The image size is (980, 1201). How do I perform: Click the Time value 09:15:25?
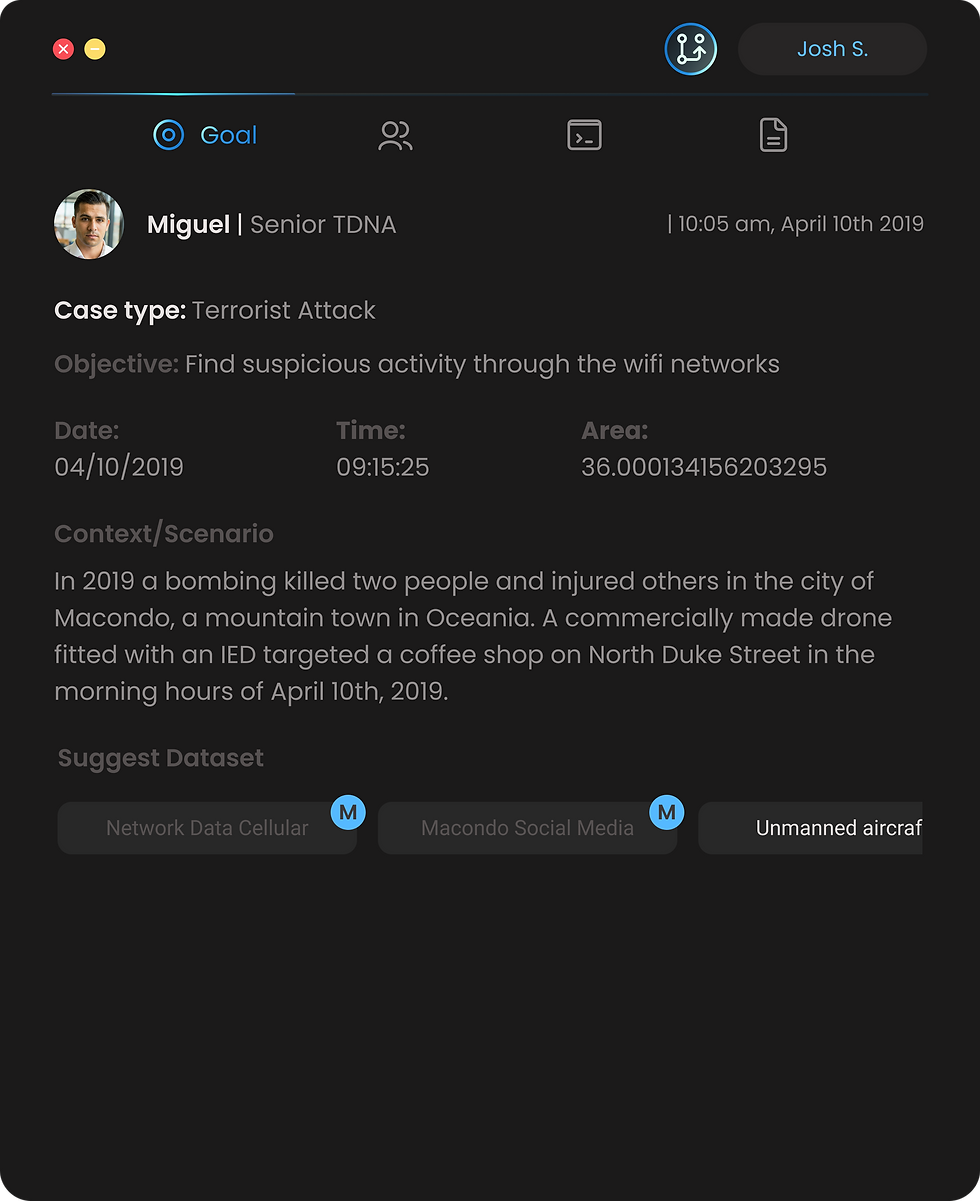pyautogui.click(x=382, y=467)
